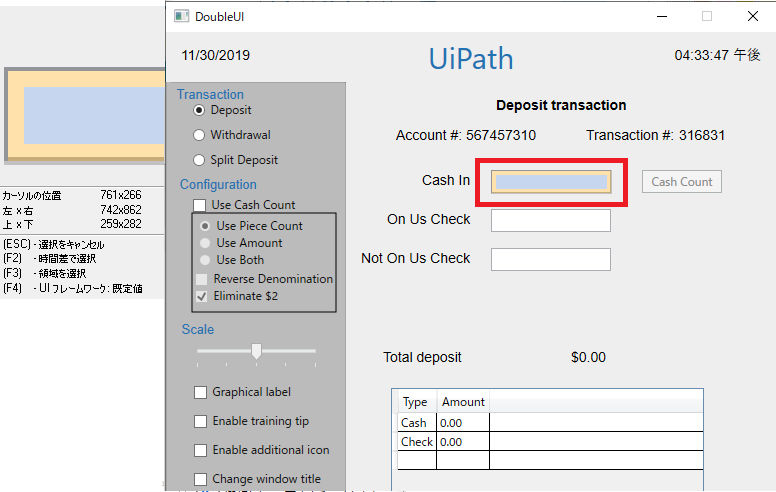Minimize the DoubleUI window
The height and width of the screenshot is (492, 776).
point(661,16)
